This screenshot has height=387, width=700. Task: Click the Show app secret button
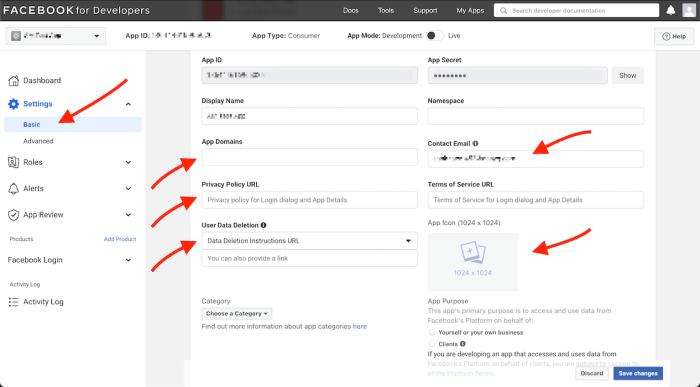(x=627, y=75)
